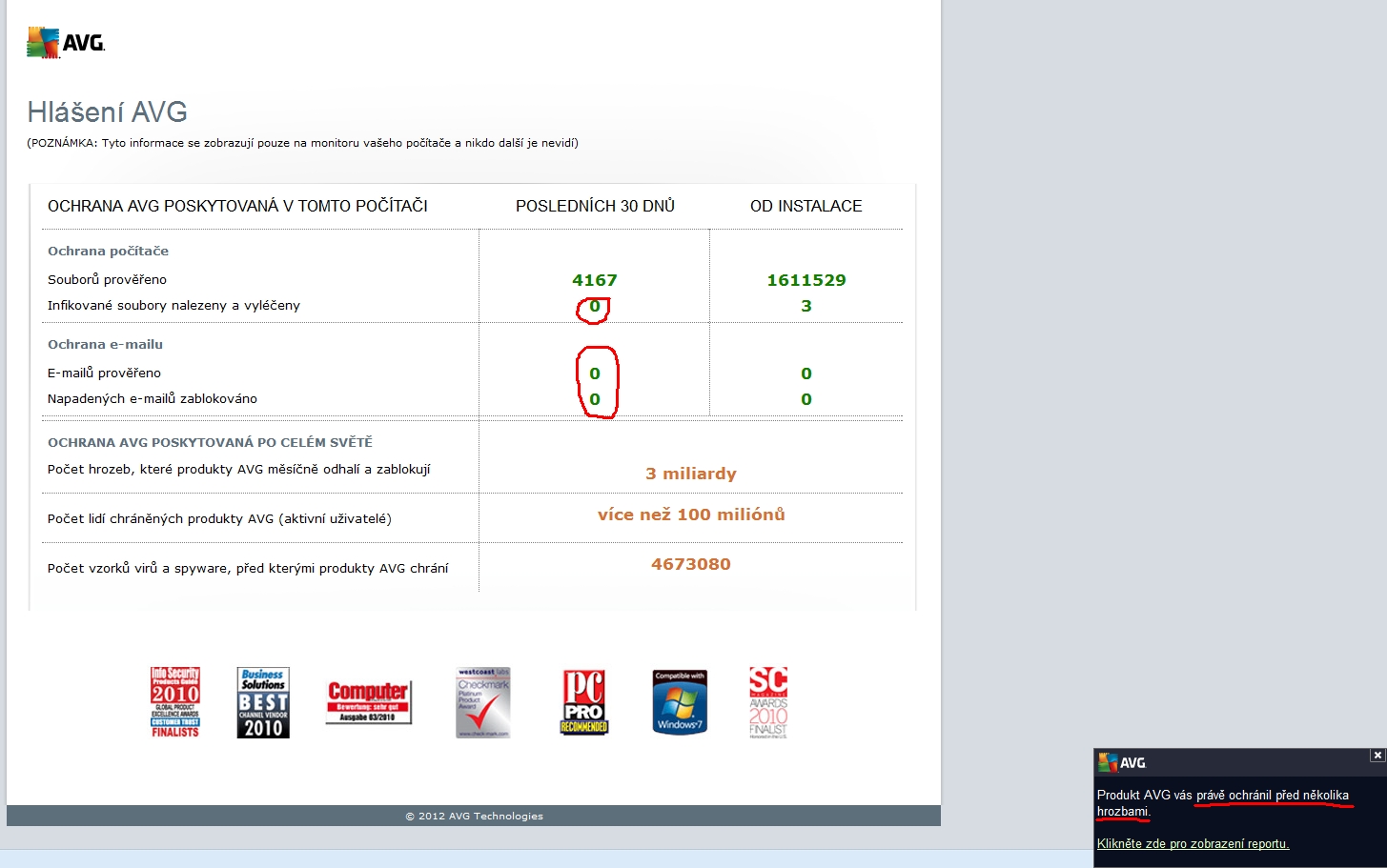Click the '© 2012 AVG Technologies' footer text
This screenshot has height=868, width=1387.
(x=474, y=816)
